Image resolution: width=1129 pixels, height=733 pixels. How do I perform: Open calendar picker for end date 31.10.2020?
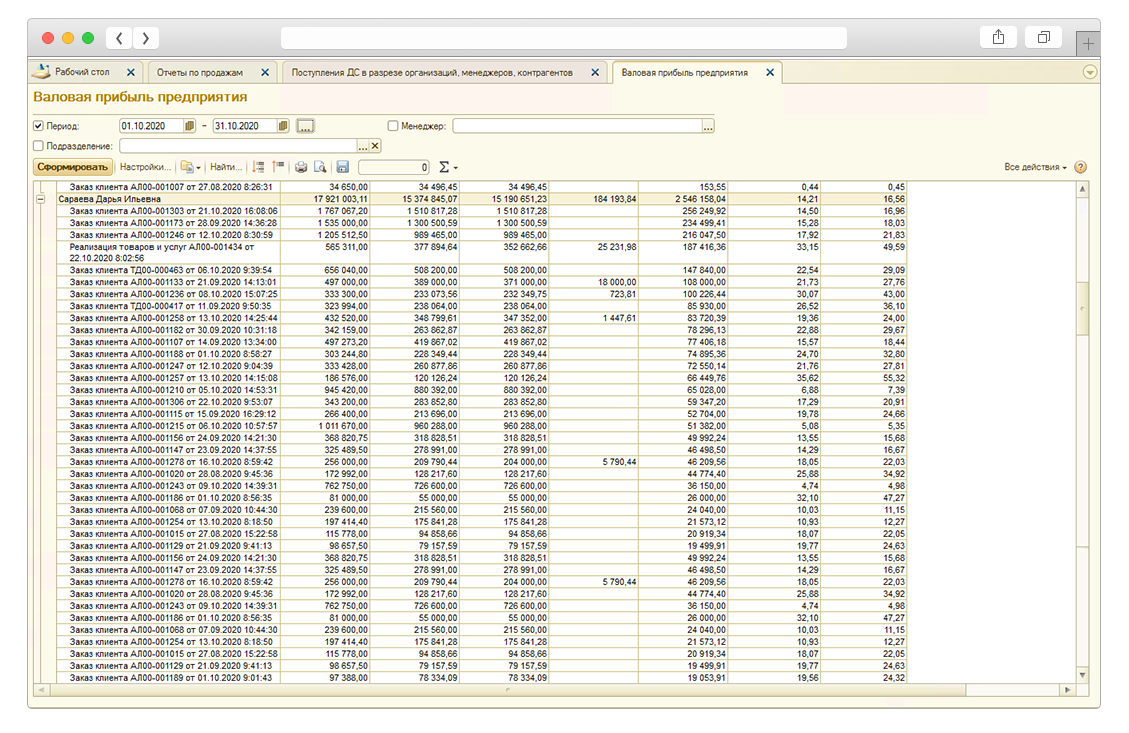point(283,126)
